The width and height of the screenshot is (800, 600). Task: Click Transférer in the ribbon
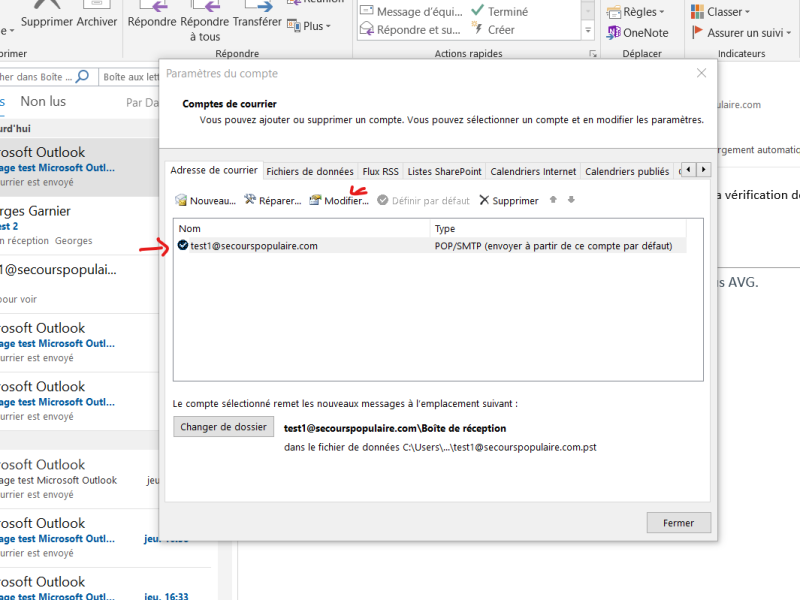point(257,15)
